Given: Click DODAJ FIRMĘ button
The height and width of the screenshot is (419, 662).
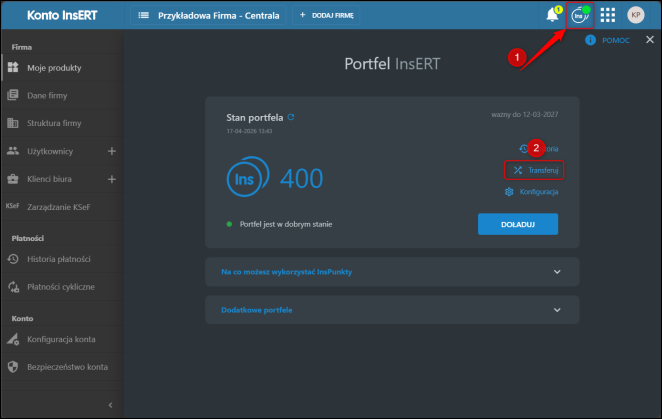Looking at the screenshot, I should tap(326, 15).
